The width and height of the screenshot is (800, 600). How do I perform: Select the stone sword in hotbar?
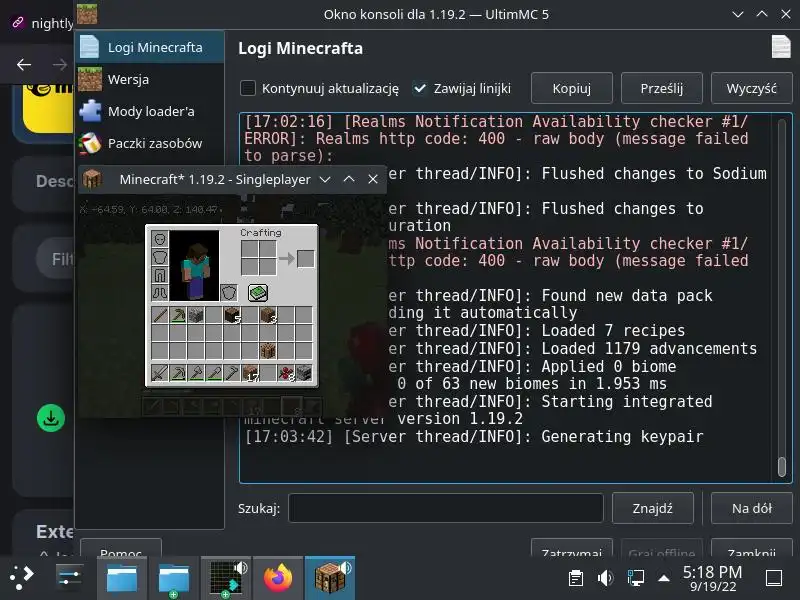[160, 373]
